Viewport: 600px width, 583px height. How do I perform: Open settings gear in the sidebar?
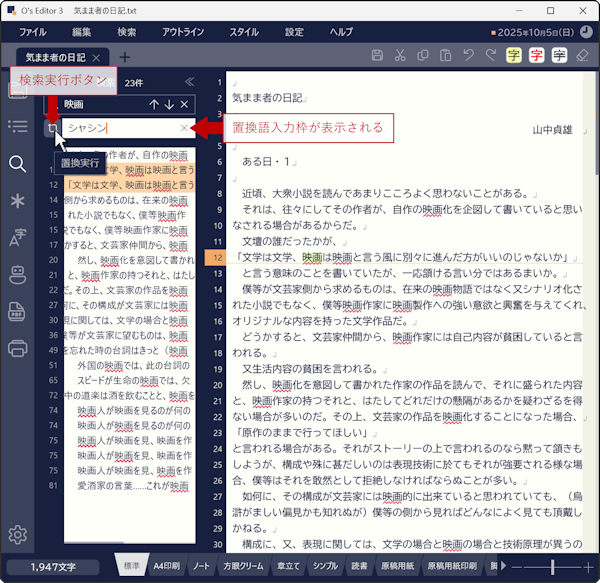pos(17,535)
